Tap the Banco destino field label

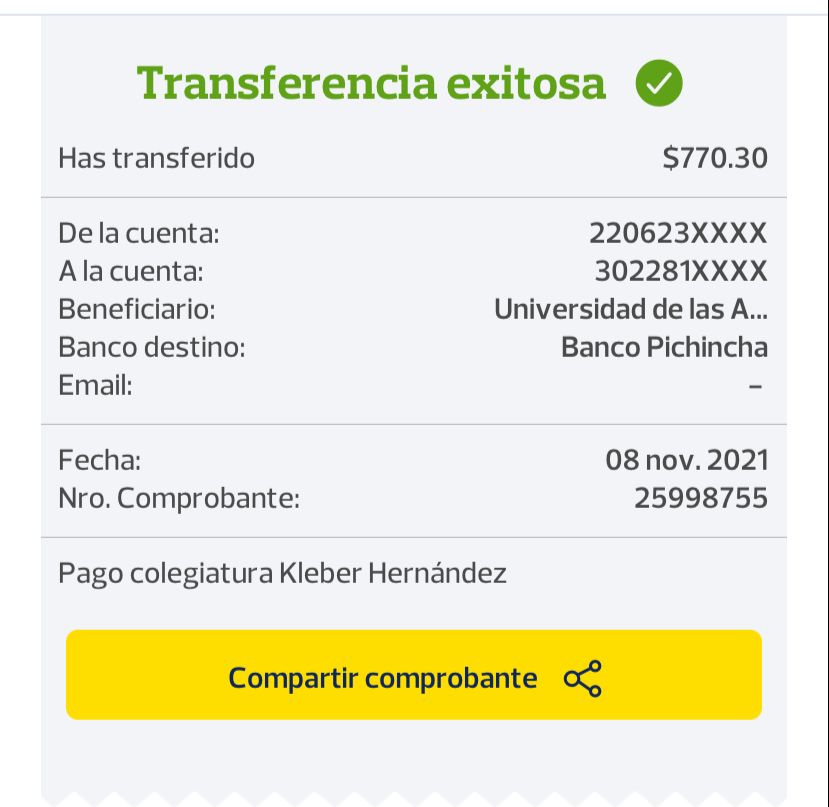click(152, 347)
